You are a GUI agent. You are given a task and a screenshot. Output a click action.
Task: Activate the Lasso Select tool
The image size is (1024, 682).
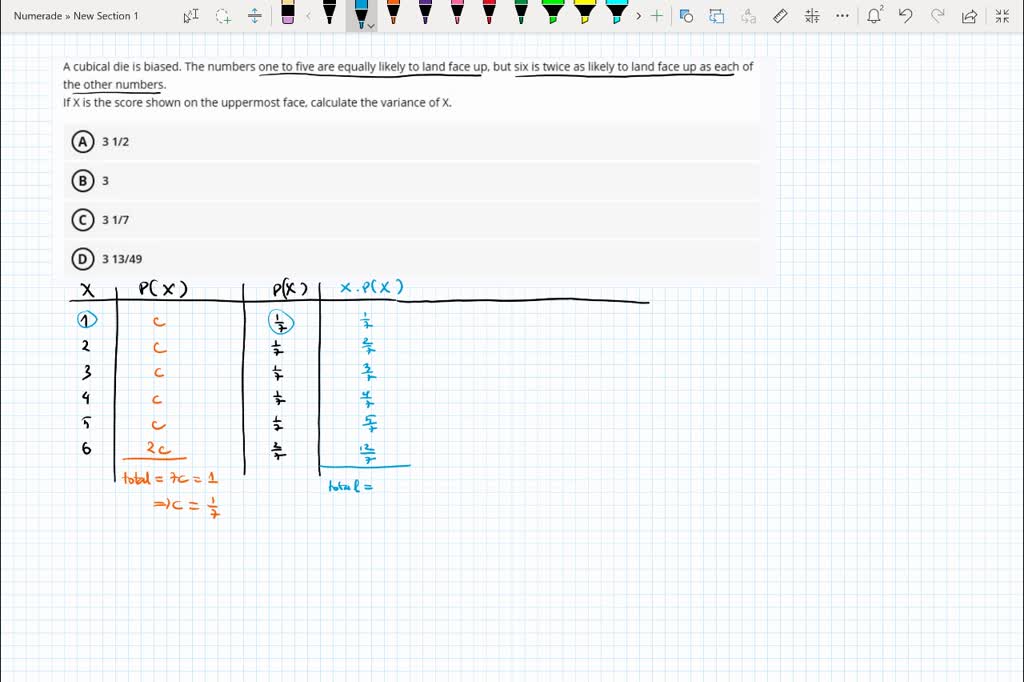tap(223, 16)
